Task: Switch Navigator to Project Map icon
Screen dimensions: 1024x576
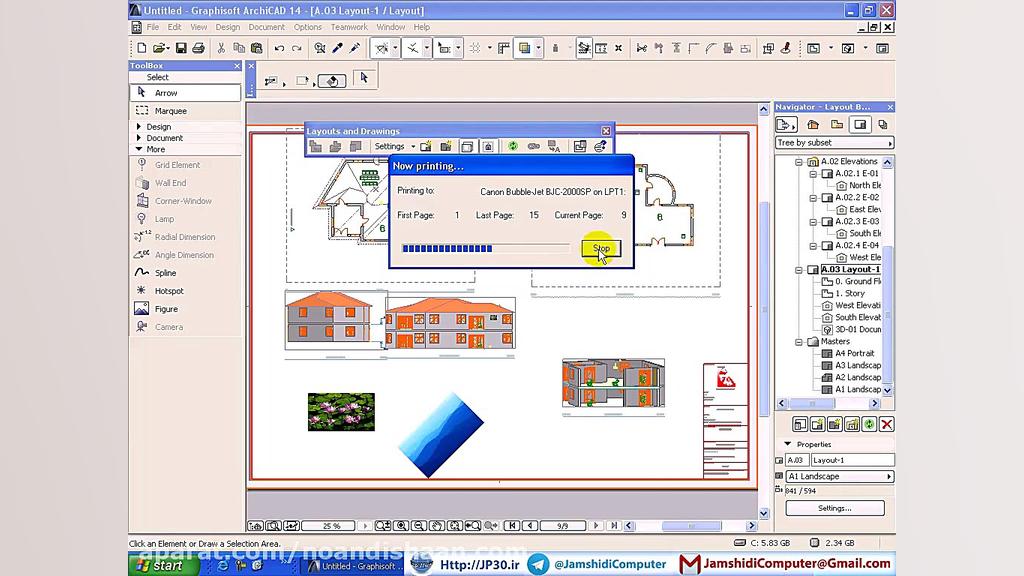Action: point(813,125)
